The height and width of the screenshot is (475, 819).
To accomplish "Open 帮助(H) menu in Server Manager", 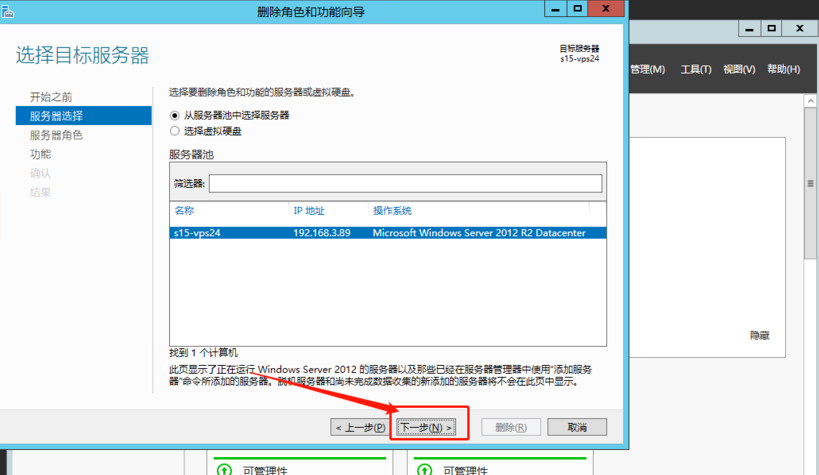I will pyautogui.click(x=783, y=69).
